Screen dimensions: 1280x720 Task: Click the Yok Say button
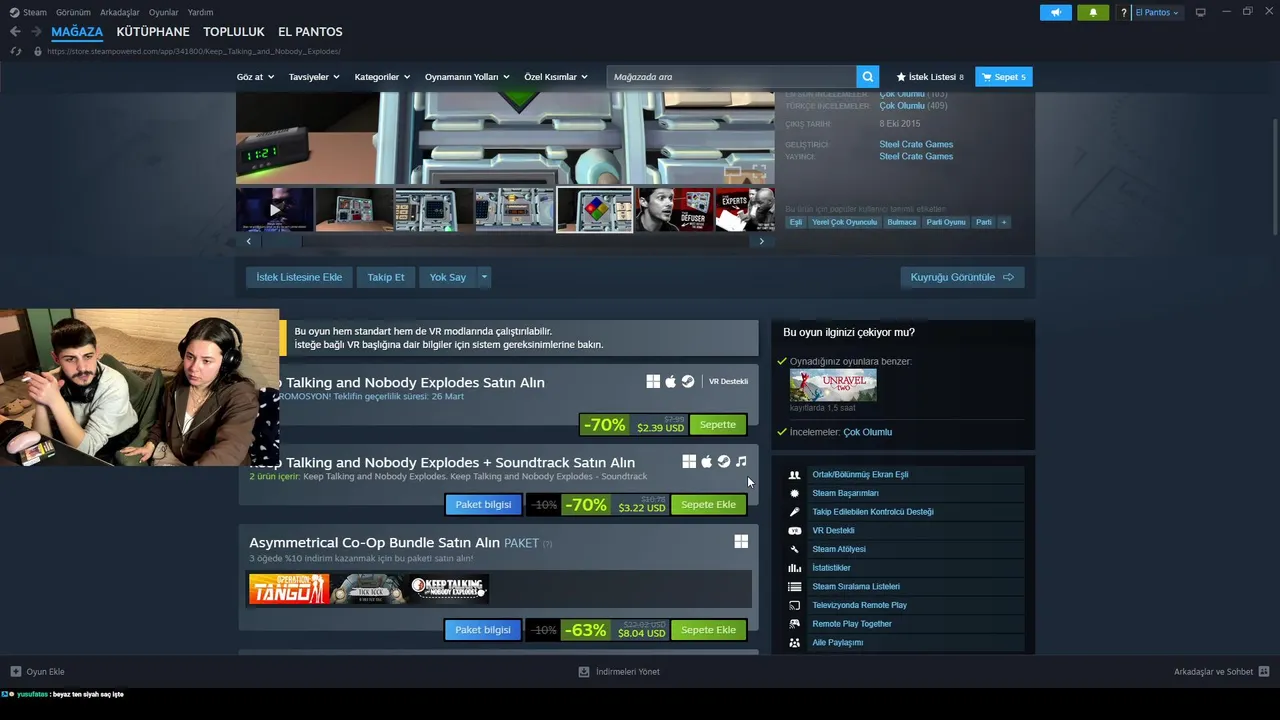click(x=448, y=277)
